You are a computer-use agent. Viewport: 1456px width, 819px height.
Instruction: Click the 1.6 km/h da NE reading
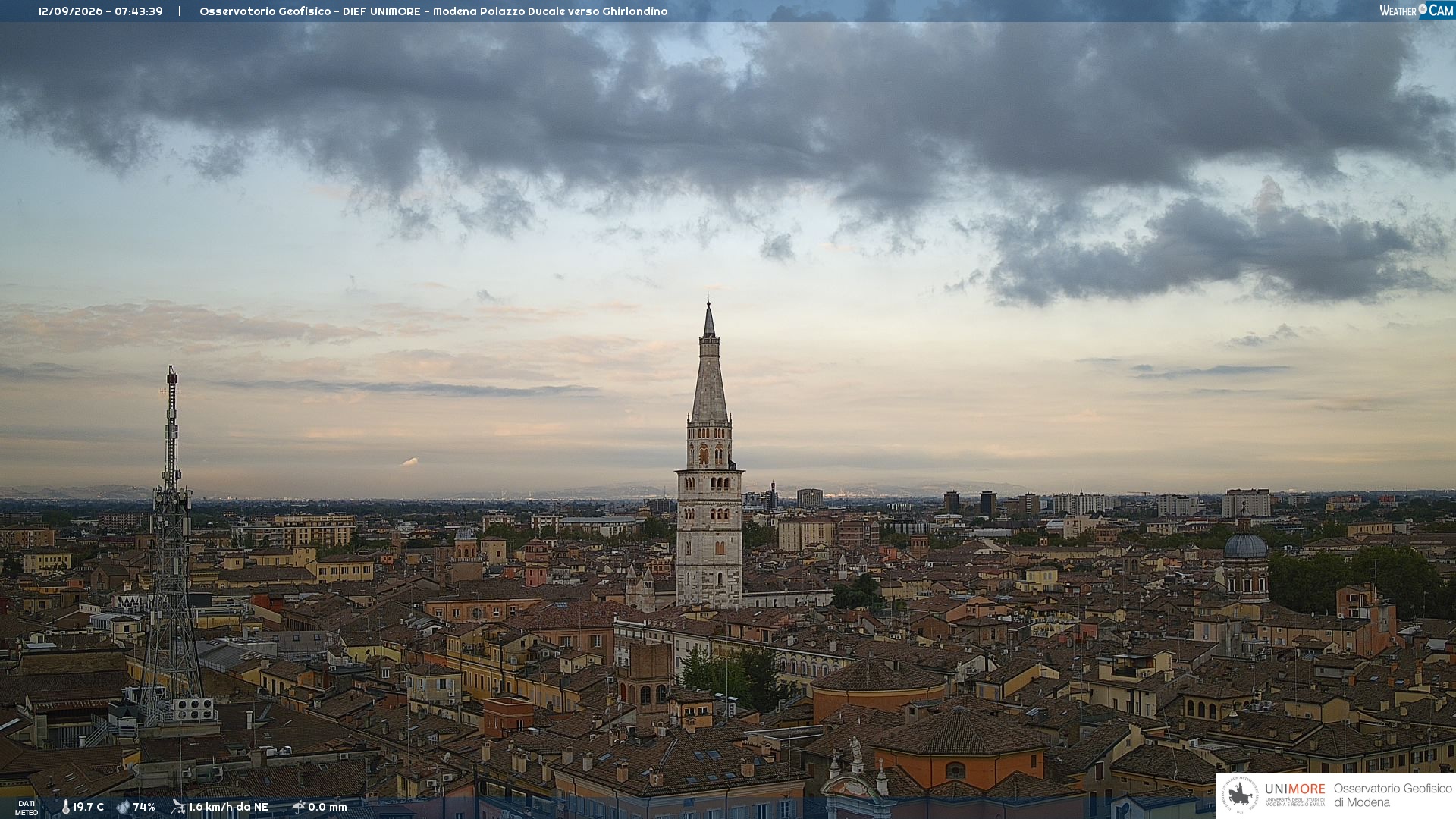coord(228,807)
